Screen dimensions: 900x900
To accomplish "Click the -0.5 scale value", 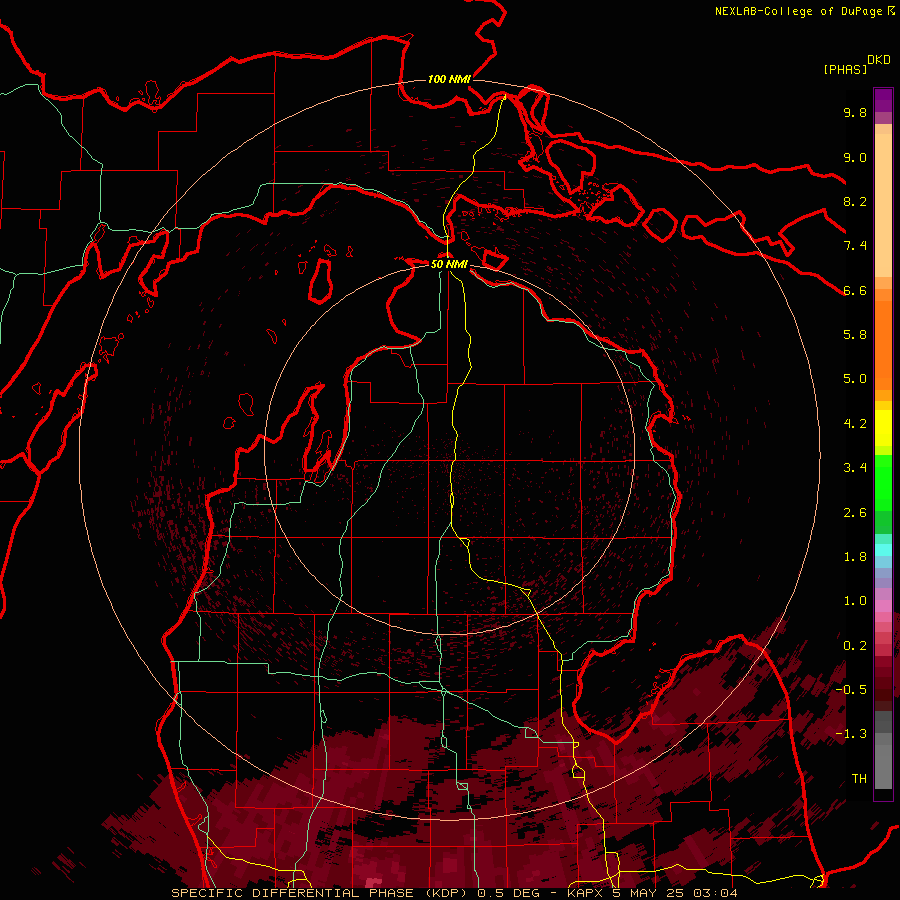I will click(851, 690).
